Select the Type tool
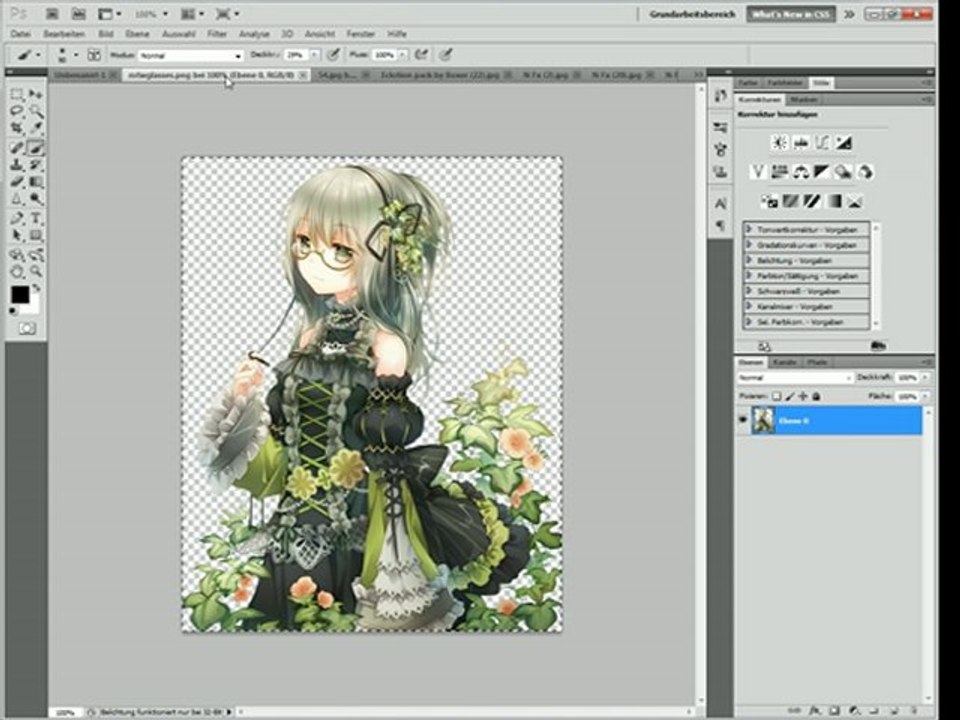 36,218
